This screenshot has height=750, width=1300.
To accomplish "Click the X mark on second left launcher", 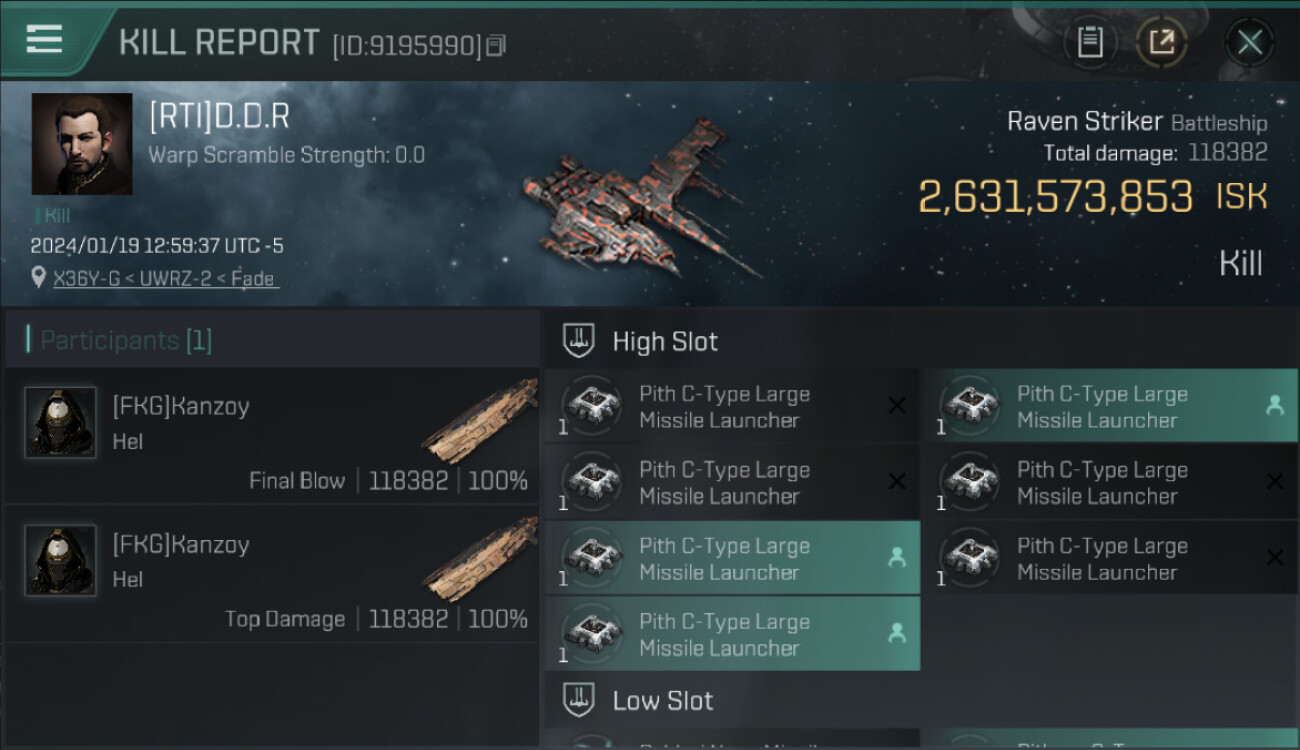I will coord(897,482).
